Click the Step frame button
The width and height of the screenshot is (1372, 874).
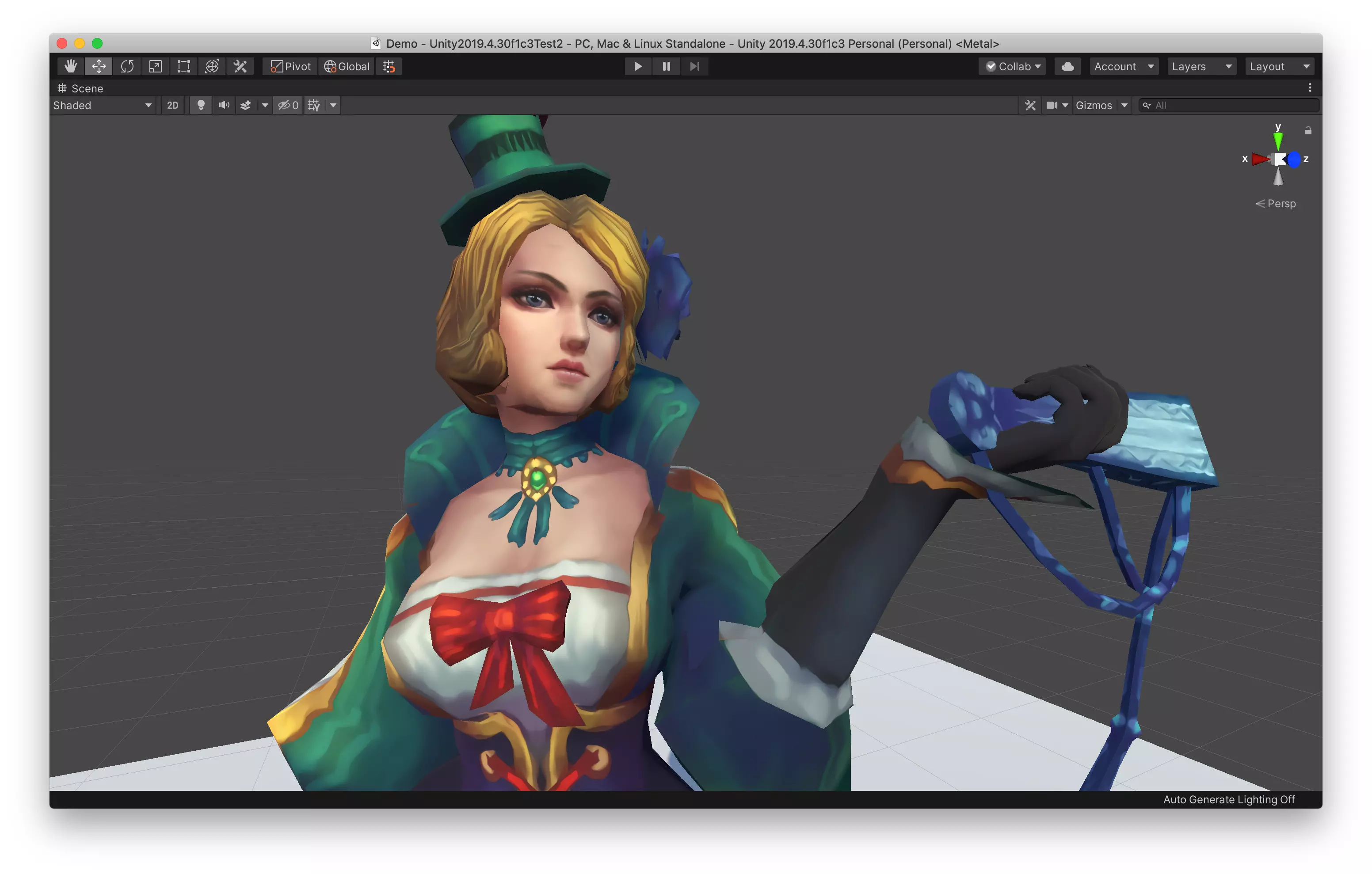click(x=694, y=67)
